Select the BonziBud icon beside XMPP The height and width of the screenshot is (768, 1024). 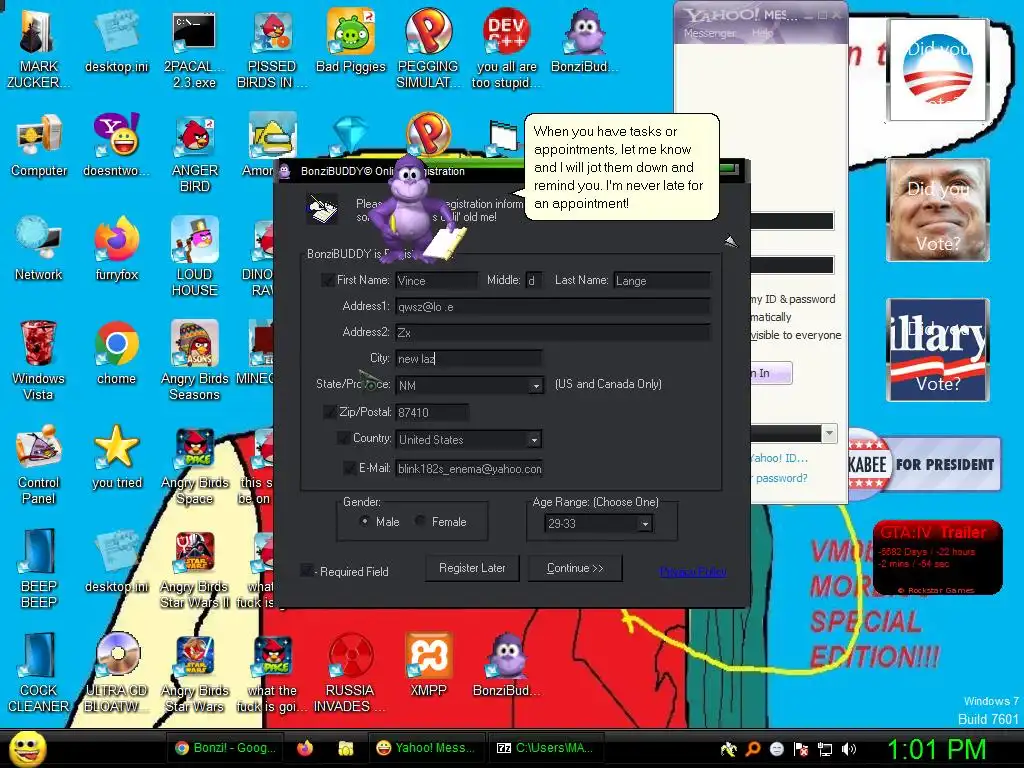coord(506,665)
